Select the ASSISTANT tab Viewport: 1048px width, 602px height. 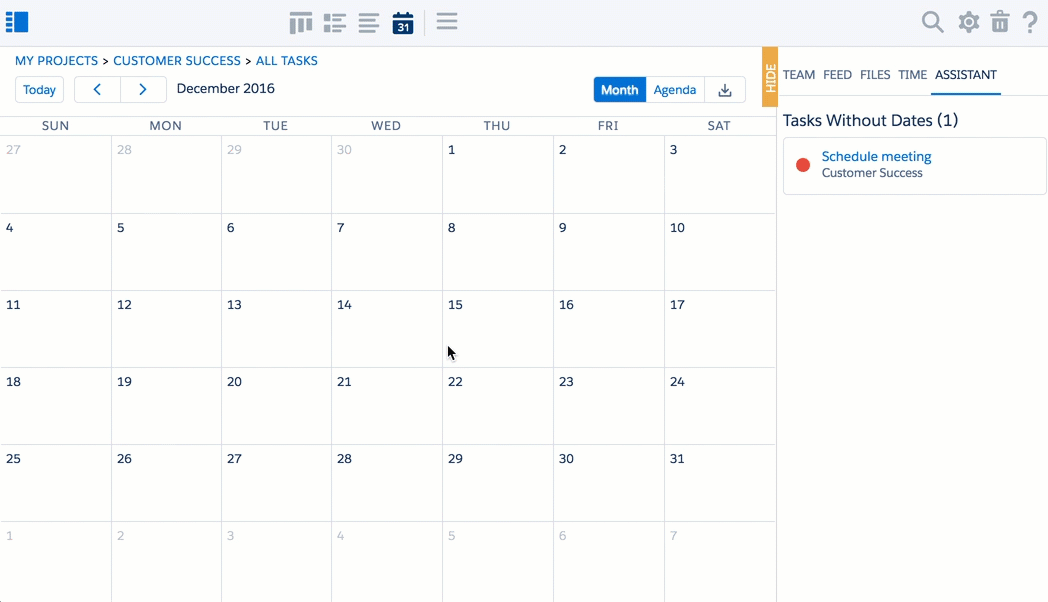click(966, 75)
